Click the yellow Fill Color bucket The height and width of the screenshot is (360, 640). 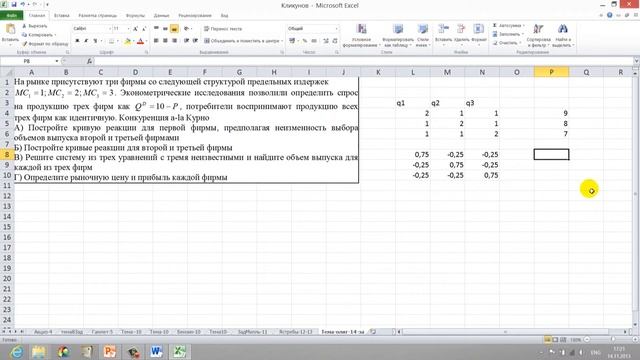(127, 41)
